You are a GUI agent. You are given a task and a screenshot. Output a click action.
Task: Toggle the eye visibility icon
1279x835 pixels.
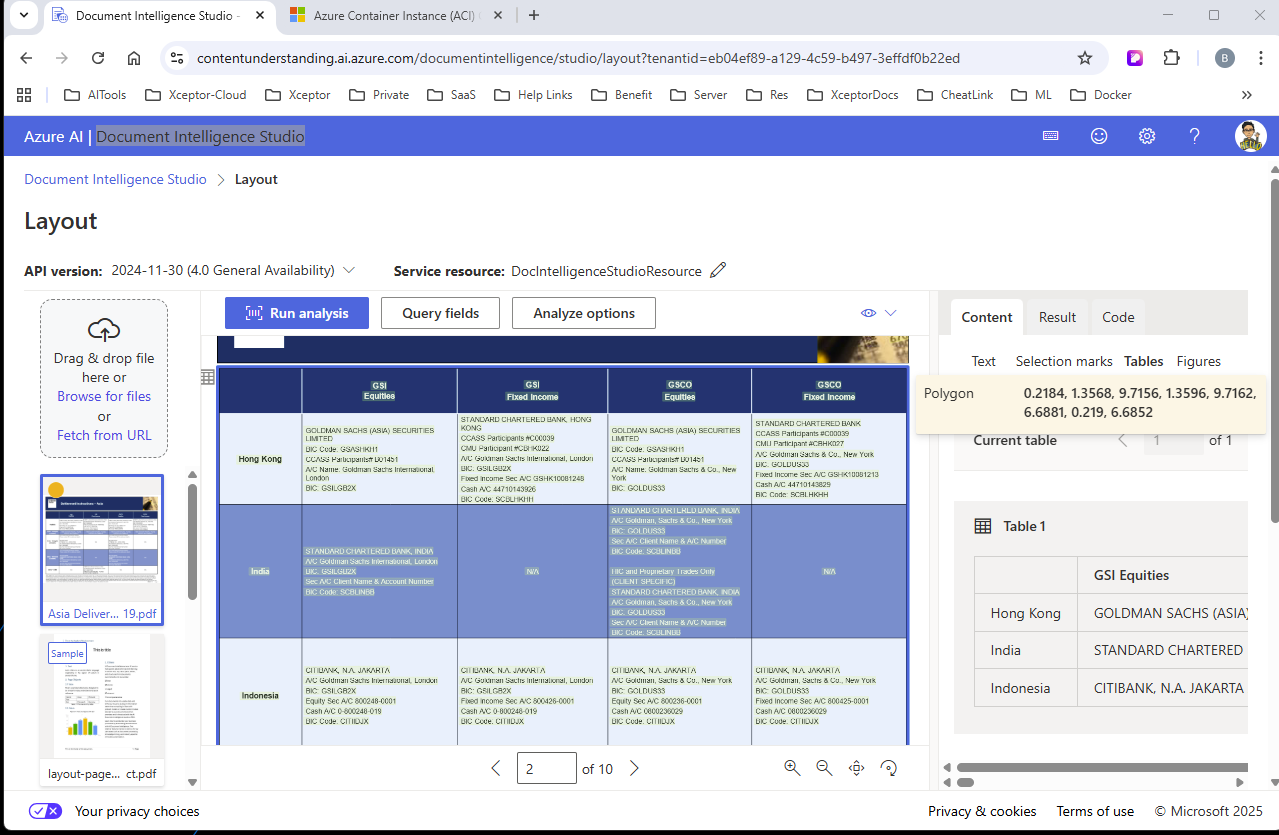(868, 313)
